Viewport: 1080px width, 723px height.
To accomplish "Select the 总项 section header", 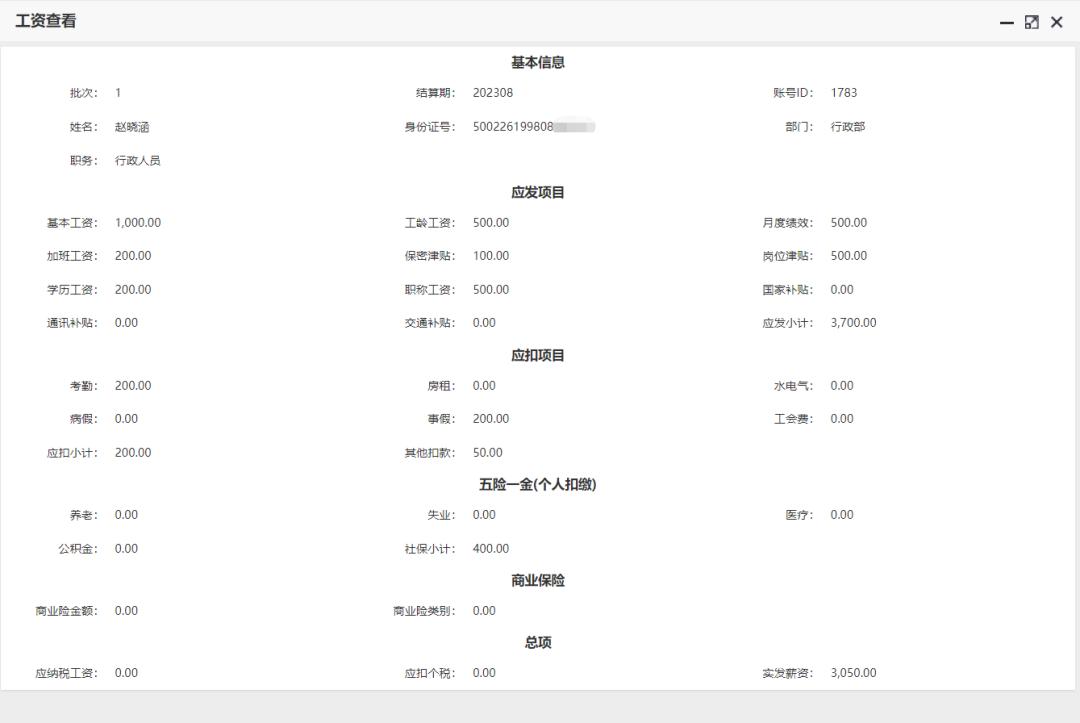I will click(x=540, y=642).
